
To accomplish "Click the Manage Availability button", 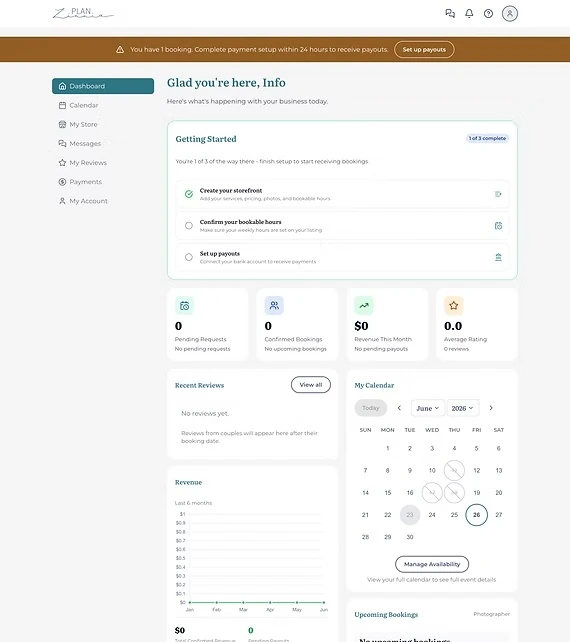I will pos(432,564).
